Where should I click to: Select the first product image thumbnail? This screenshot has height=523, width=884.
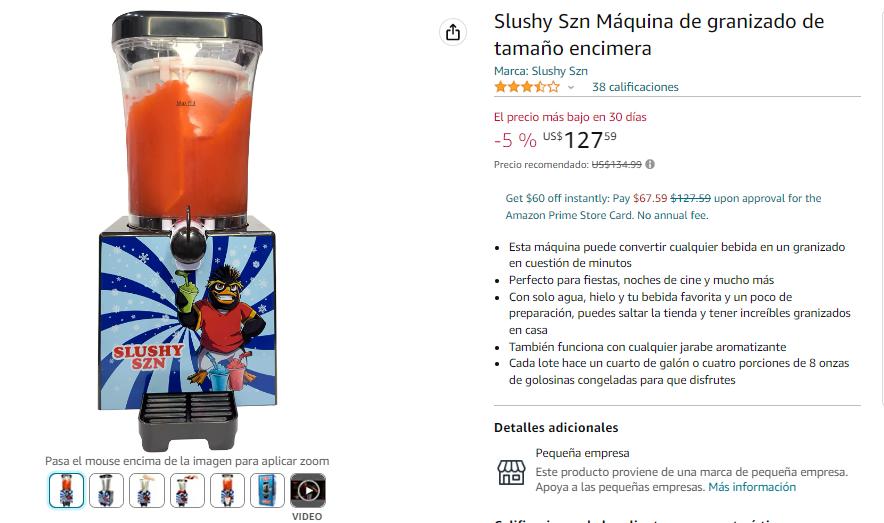pyautogui.click(x=67, y=490)
